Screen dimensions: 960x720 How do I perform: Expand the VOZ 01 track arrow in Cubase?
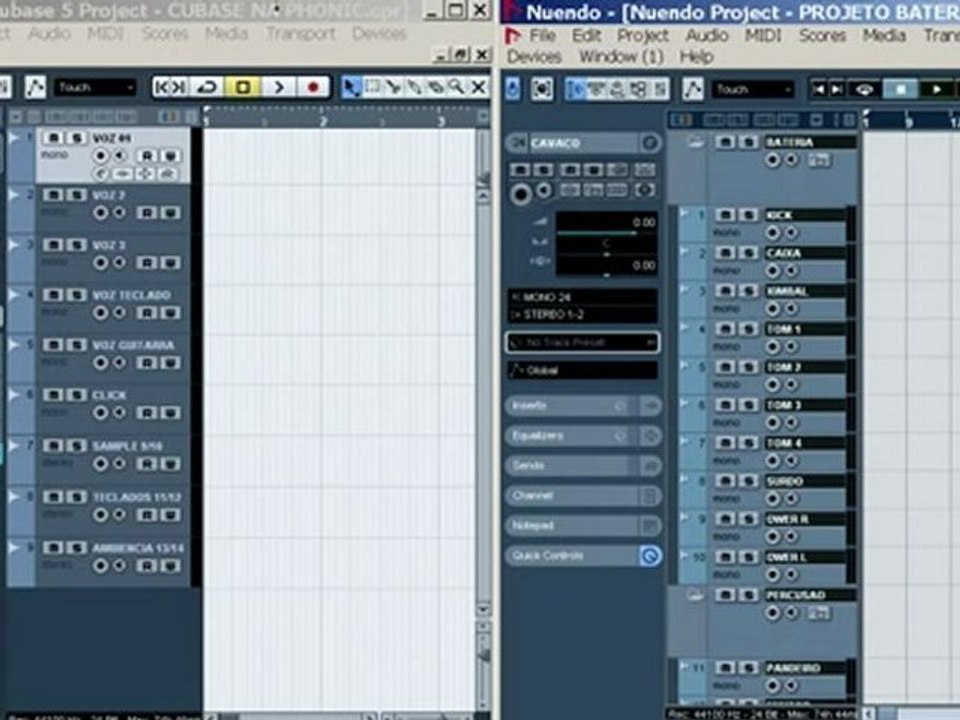[13, 138]
